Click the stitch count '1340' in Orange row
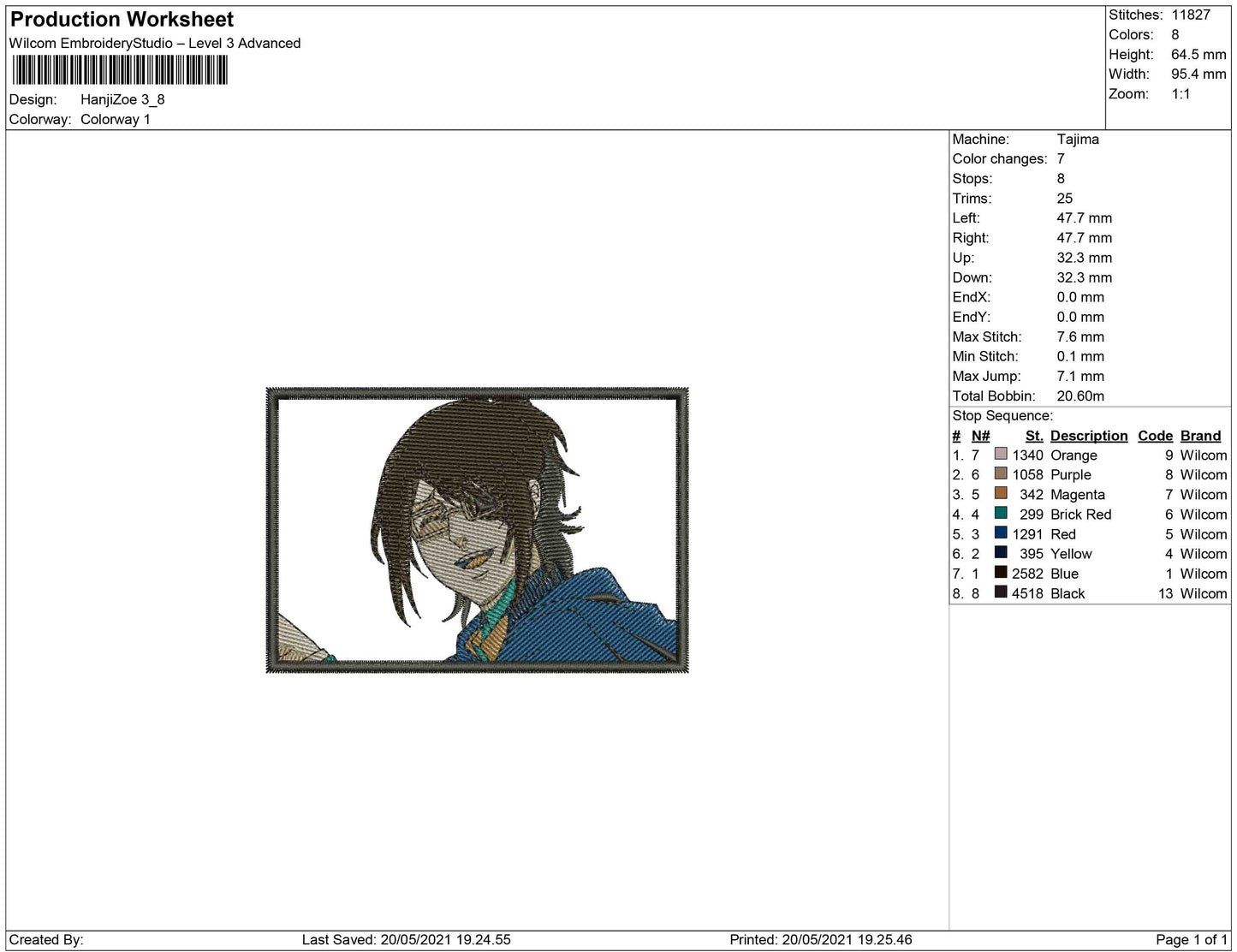The height and width of the screenshot is (952, 1237). pos(1027,455)
